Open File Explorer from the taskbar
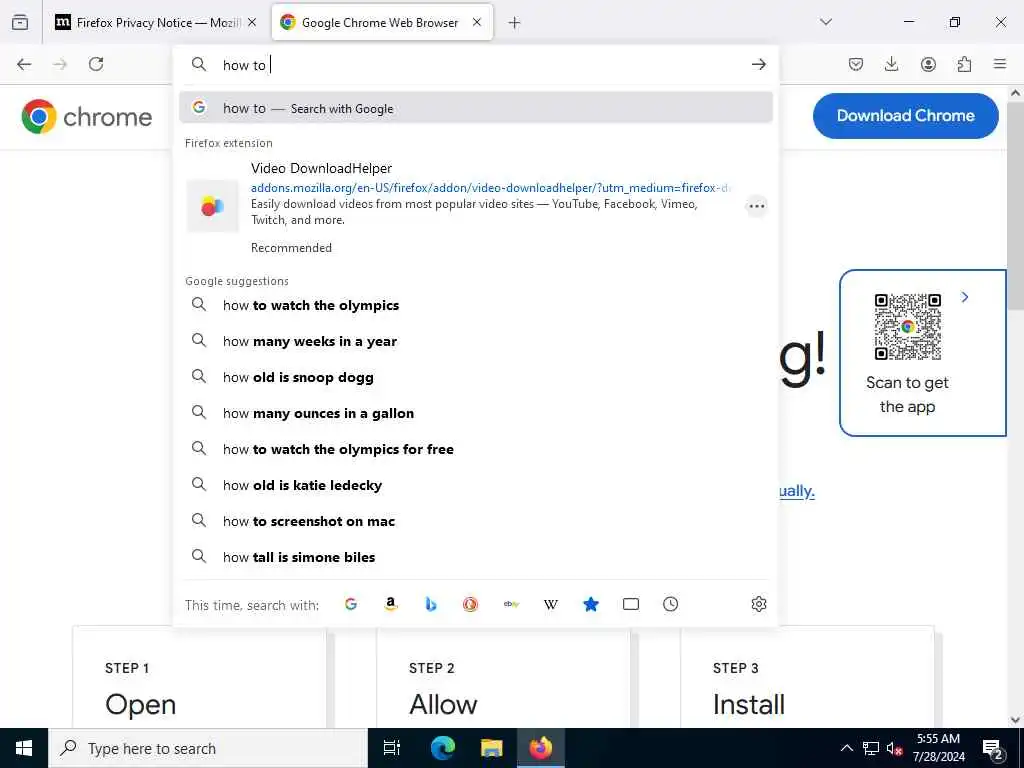1024x768 pixels. 491,748
